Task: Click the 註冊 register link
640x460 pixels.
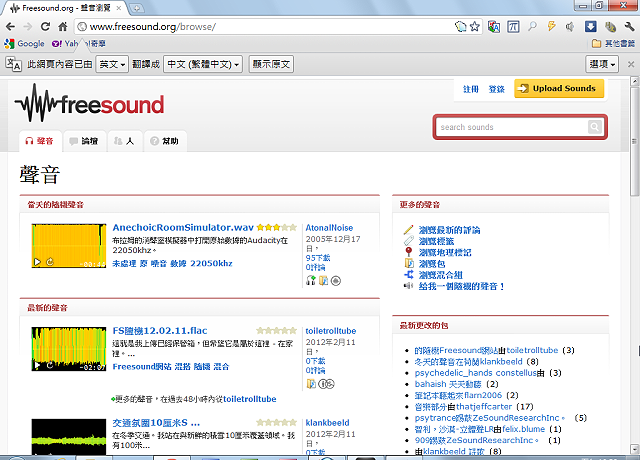Action: 471,89
